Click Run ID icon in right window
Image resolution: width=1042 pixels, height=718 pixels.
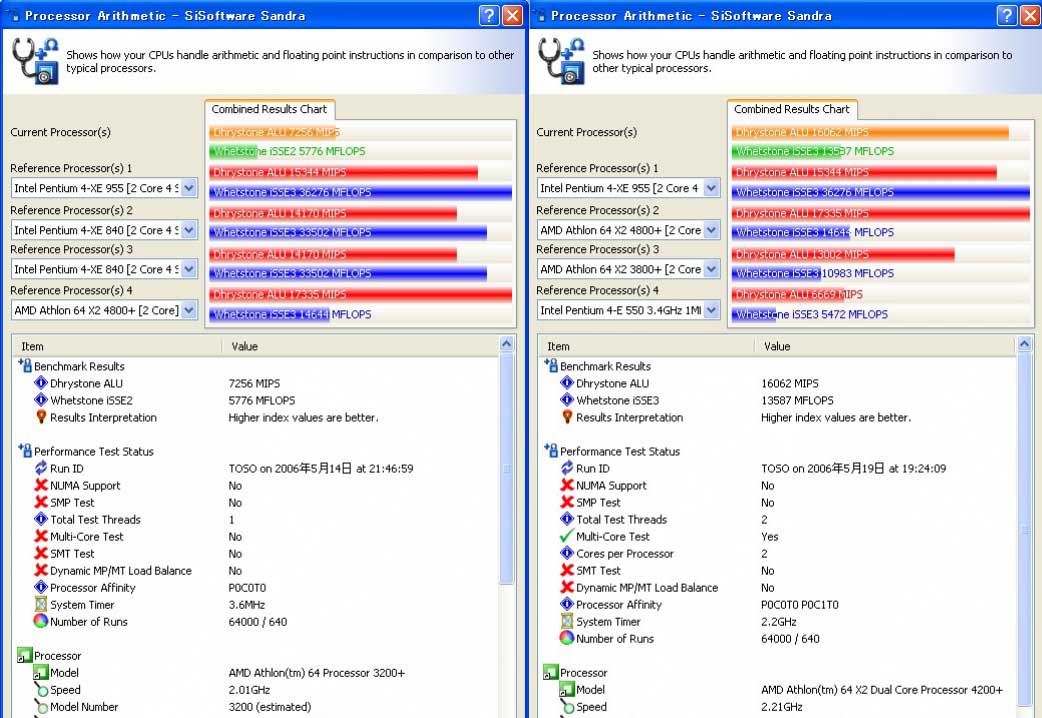pos(567,468)
